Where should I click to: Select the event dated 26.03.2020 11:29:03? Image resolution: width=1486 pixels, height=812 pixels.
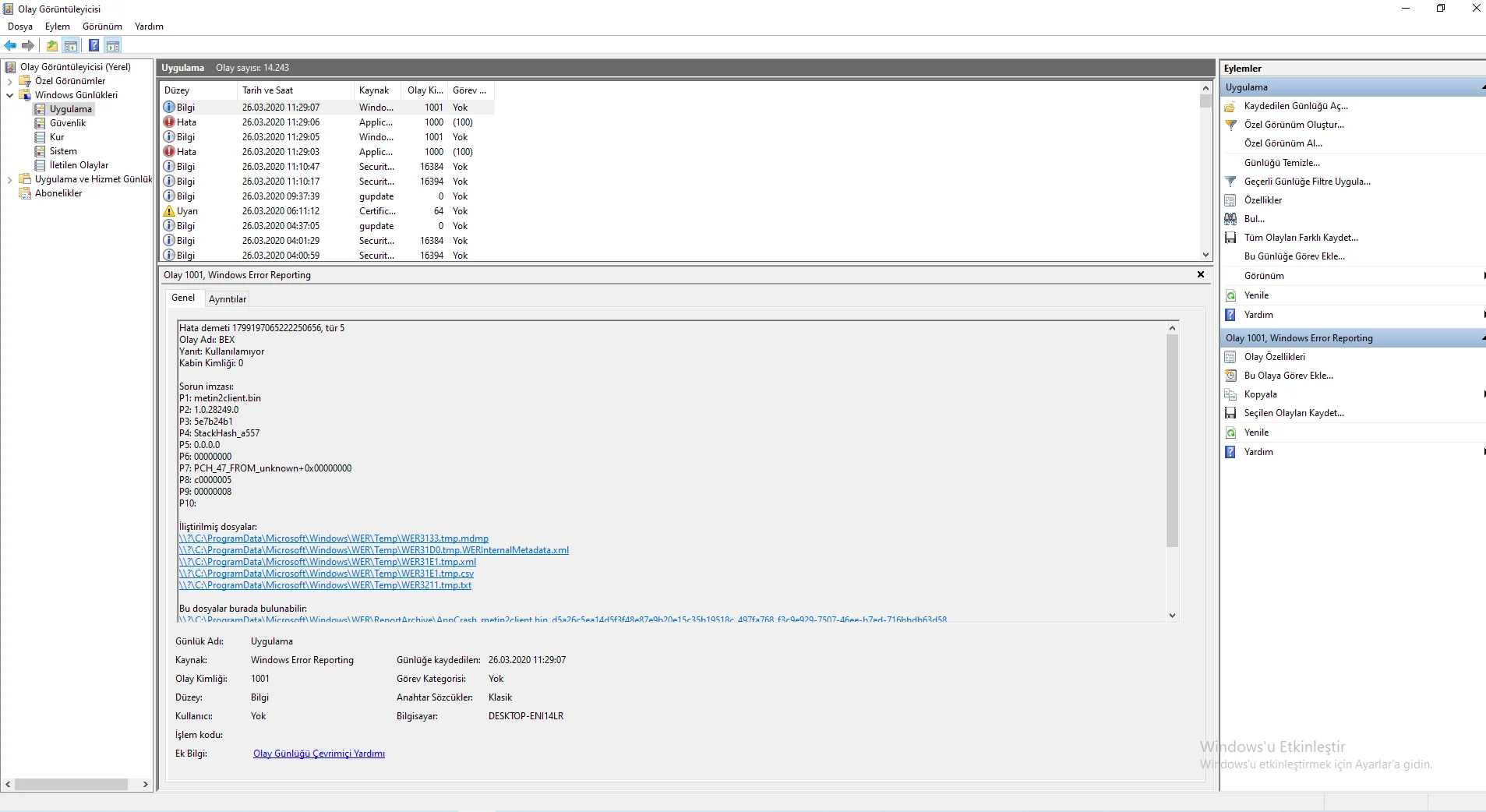point(327,152)
